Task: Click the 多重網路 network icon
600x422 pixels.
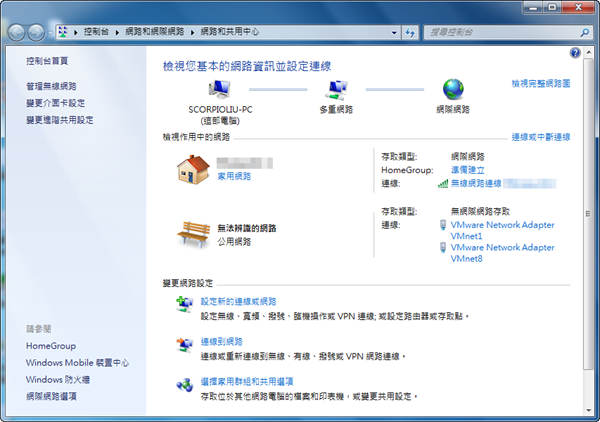Action: click(x=336, y=90)
